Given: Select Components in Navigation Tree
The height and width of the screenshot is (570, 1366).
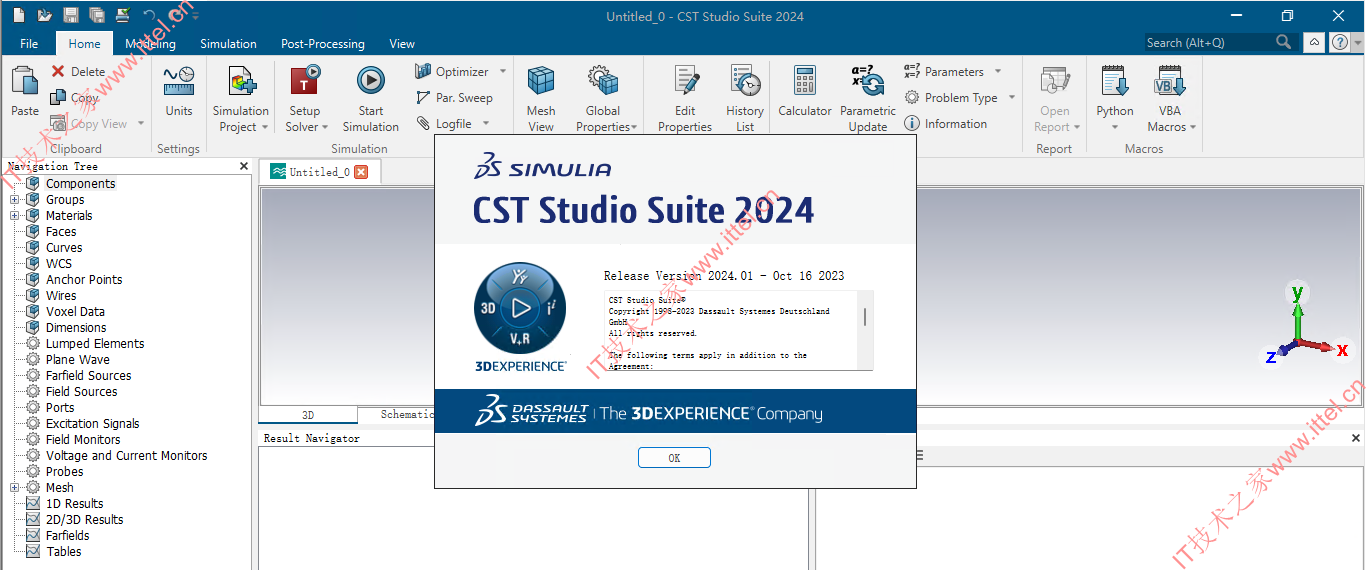Looking at the screenshot, I should pyautogui.click(x=81, y=184).
